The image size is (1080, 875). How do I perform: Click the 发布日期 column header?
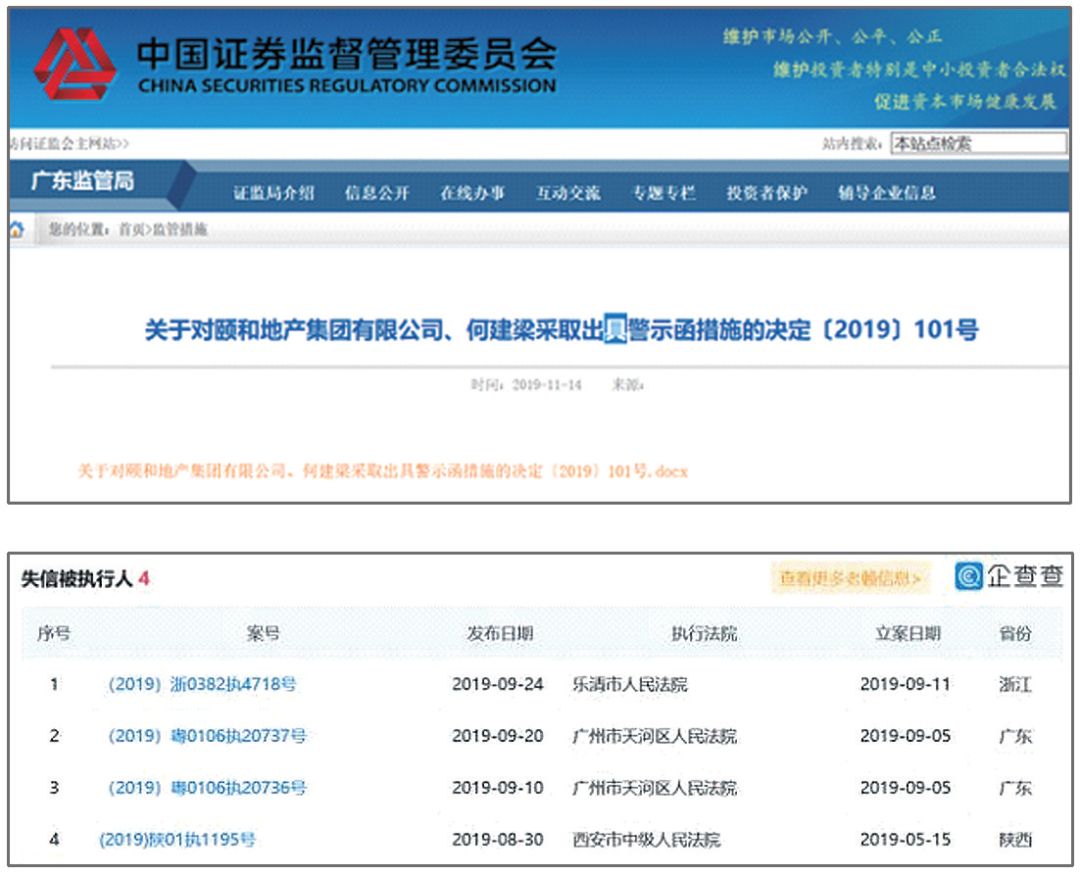click(500, 634)
